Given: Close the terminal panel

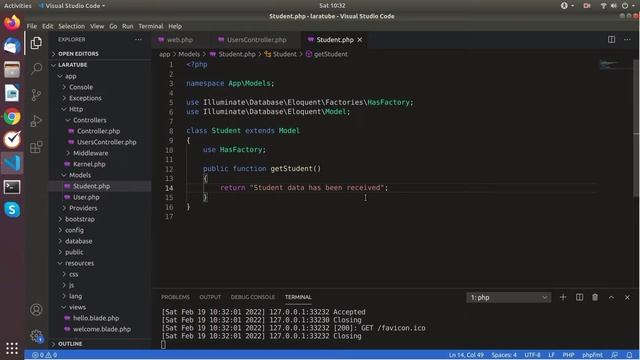Looking at the screenshot, I should tap(627, 298).
